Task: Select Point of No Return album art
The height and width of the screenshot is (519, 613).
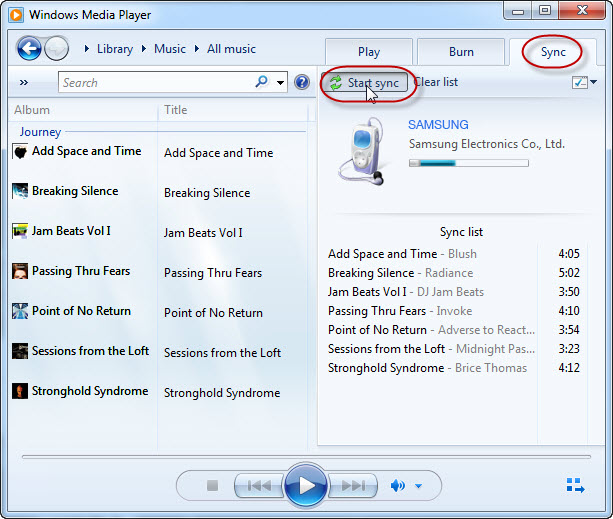Action: point(20,311)
